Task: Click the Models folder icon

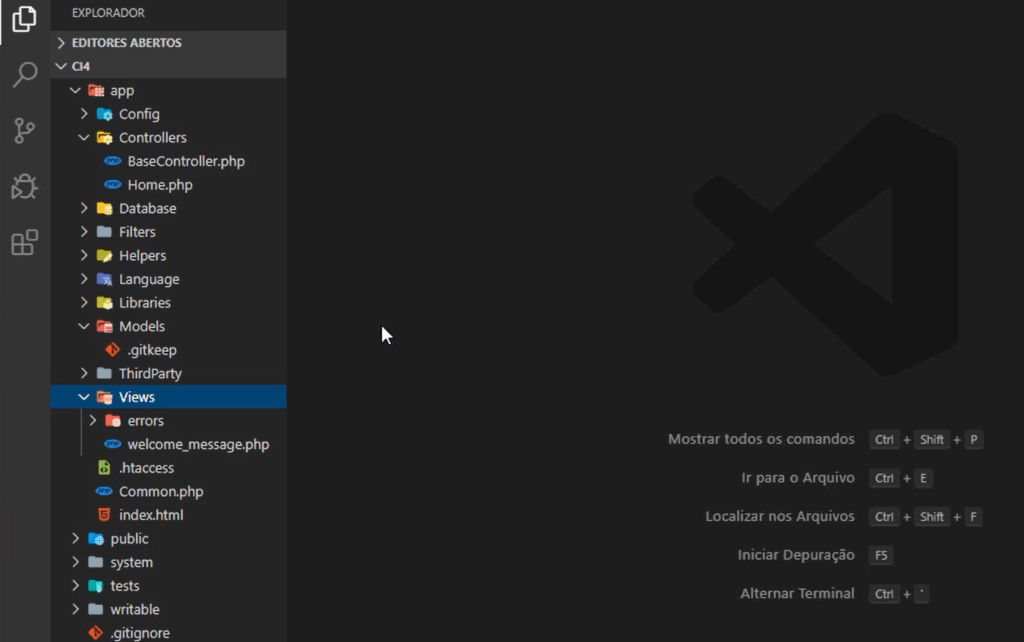Action: (104, 326)
